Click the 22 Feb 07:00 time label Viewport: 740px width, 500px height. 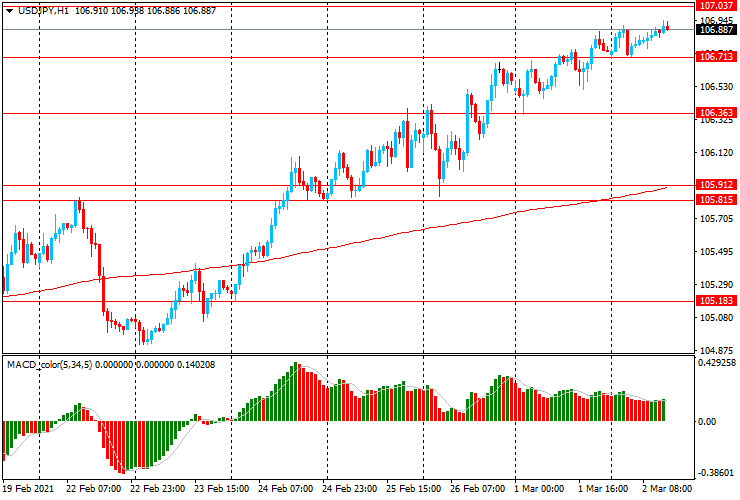point(93,489)
